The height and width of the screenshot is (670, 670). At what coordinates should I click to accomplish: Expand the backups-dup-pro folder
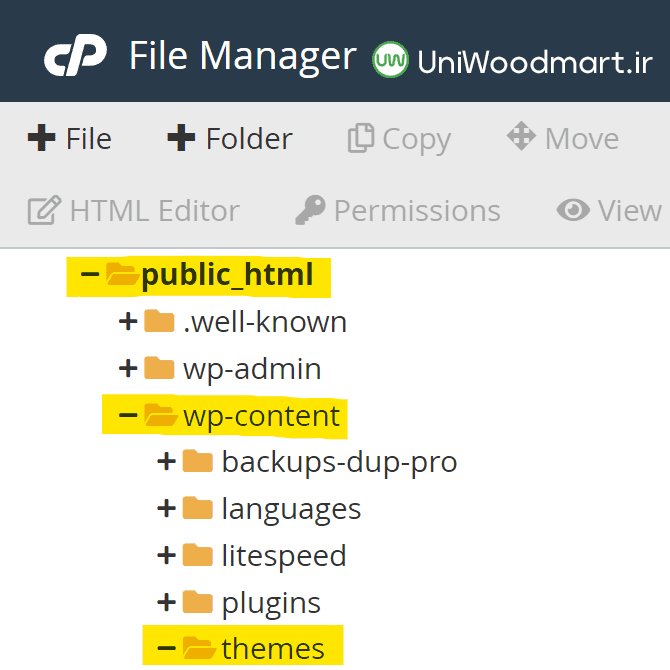click(x=166, y=461)
